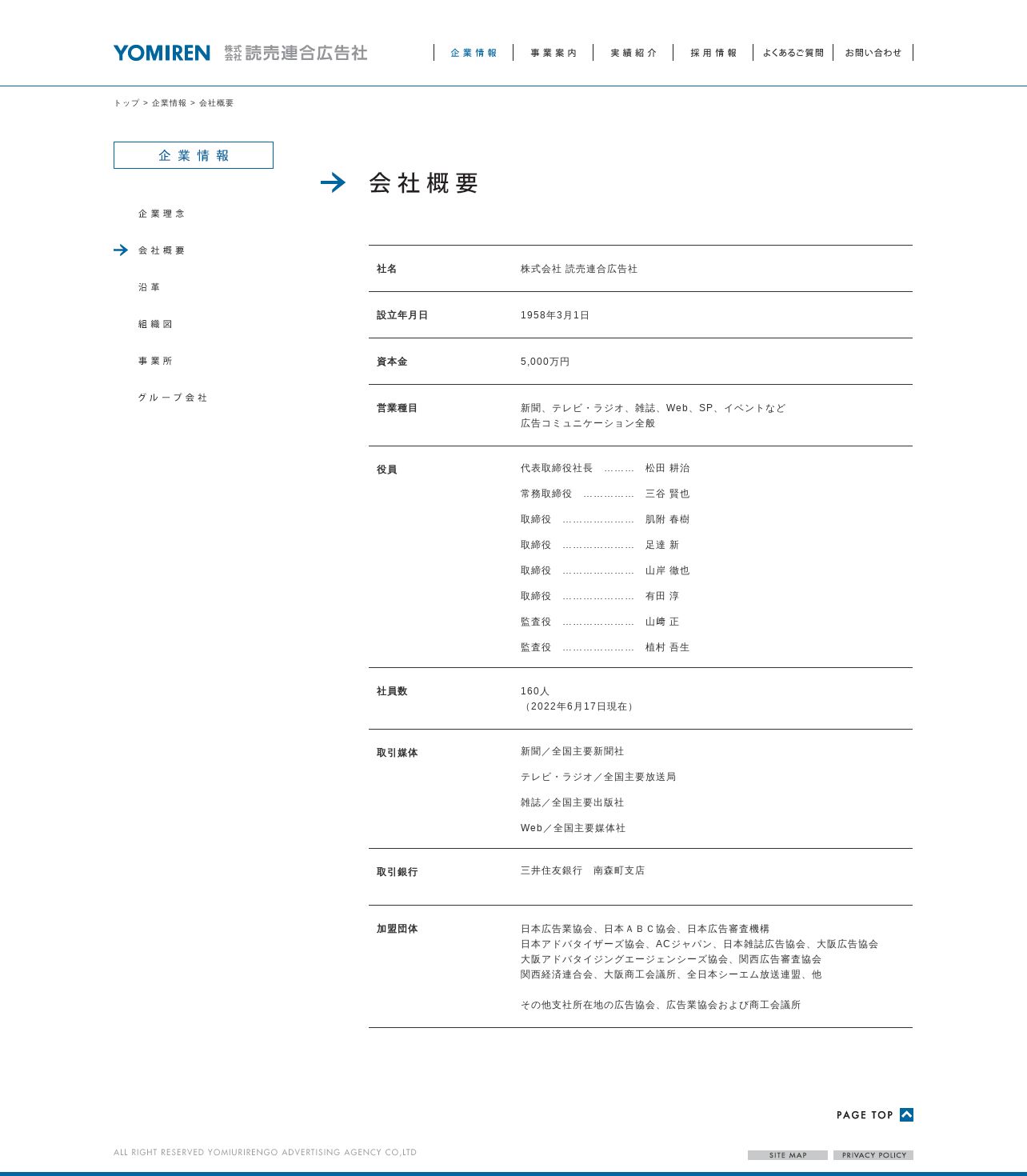Screen dimensions: 1027x1176
Task: Select 組織図 in the sidebar
Action: [x=155, y=324]
